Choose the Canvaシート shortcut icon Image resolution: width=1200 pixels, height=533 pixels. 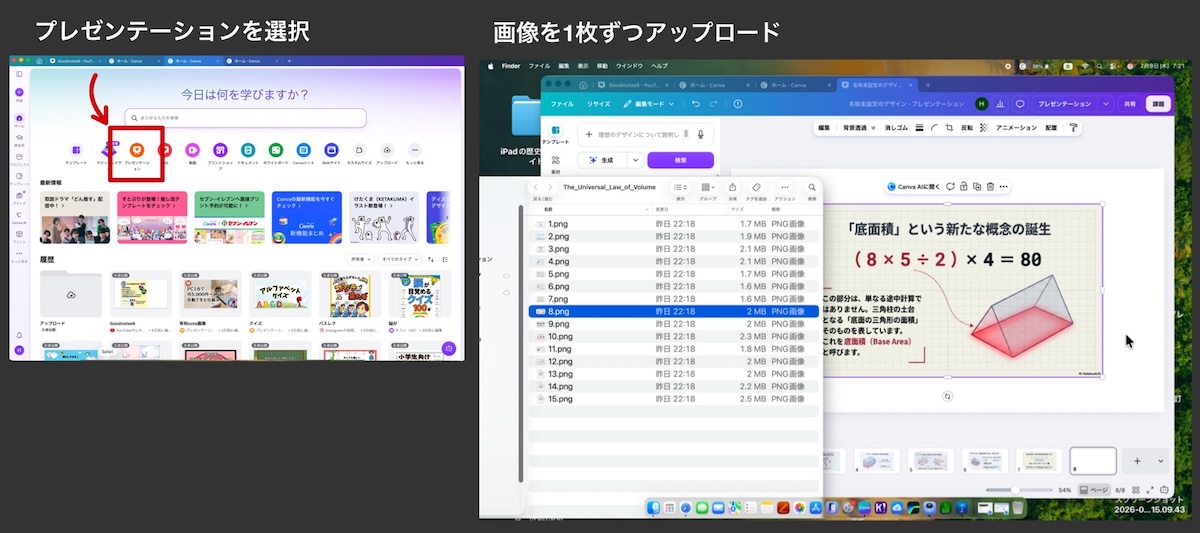pyautogui.click(x=303, y=149)
